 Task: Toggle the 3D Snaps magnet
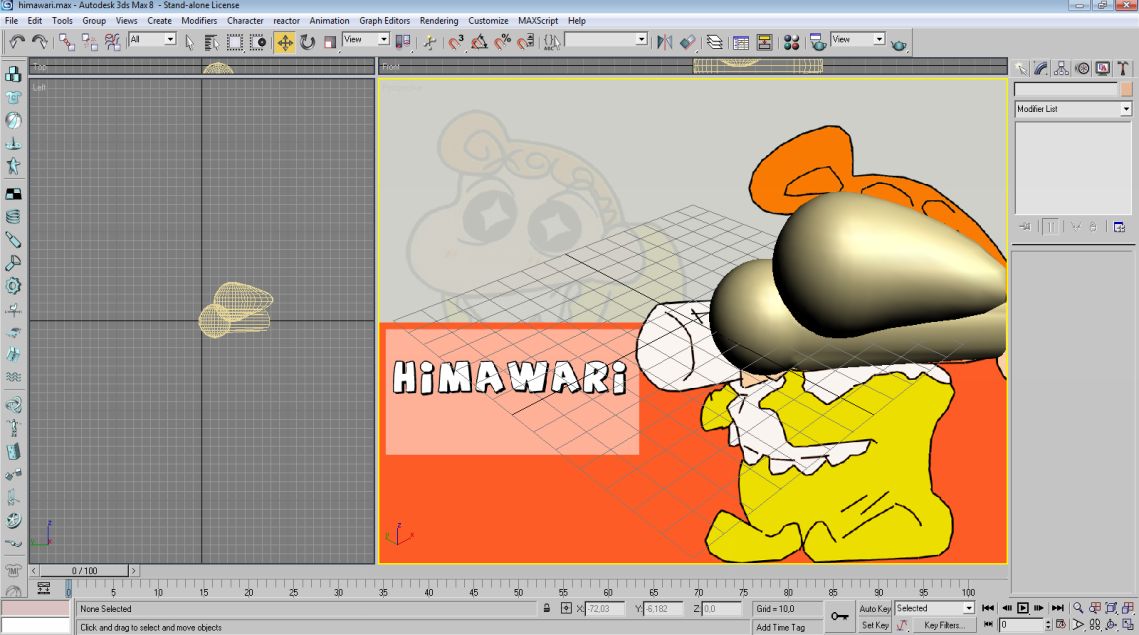[x=455, y=42]
